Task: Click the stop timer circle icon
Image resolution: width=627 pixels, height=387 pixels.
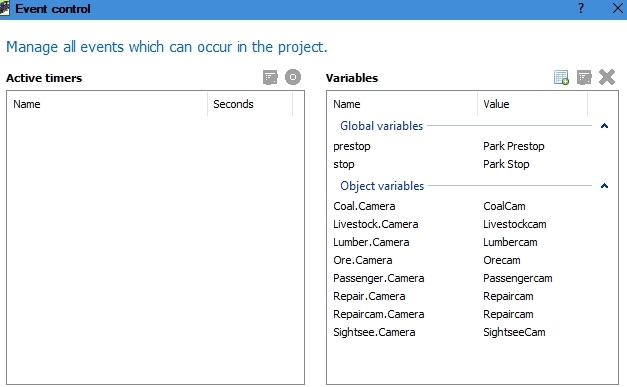Action: tap(293, 77)
